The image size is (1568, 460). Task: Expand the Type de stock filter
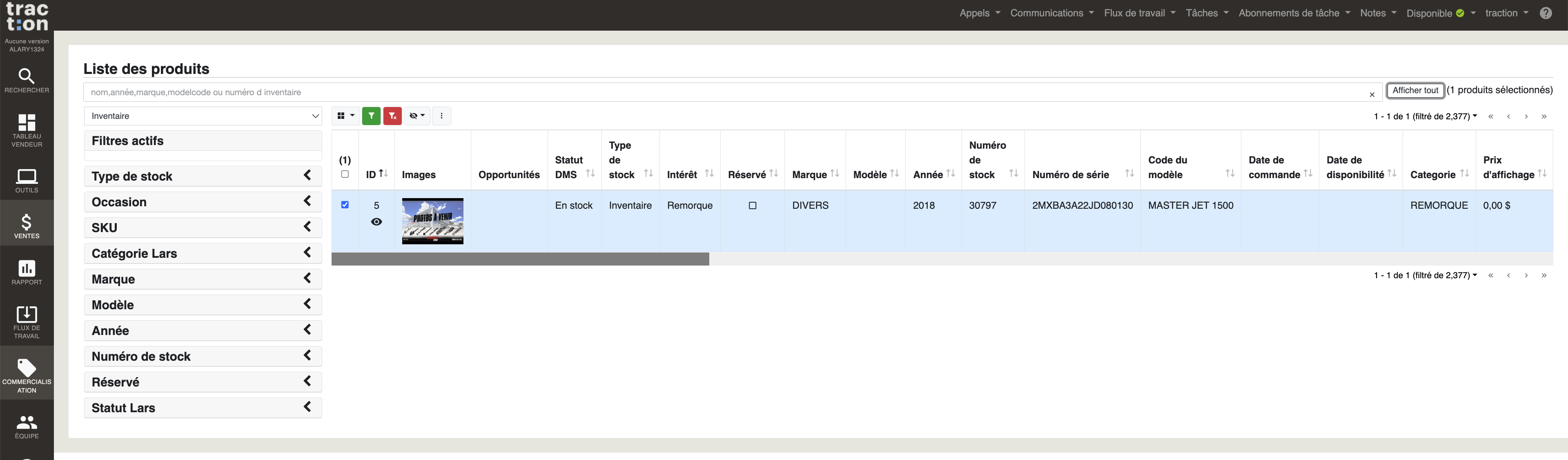pyautogui.click(x=203, y=176)
